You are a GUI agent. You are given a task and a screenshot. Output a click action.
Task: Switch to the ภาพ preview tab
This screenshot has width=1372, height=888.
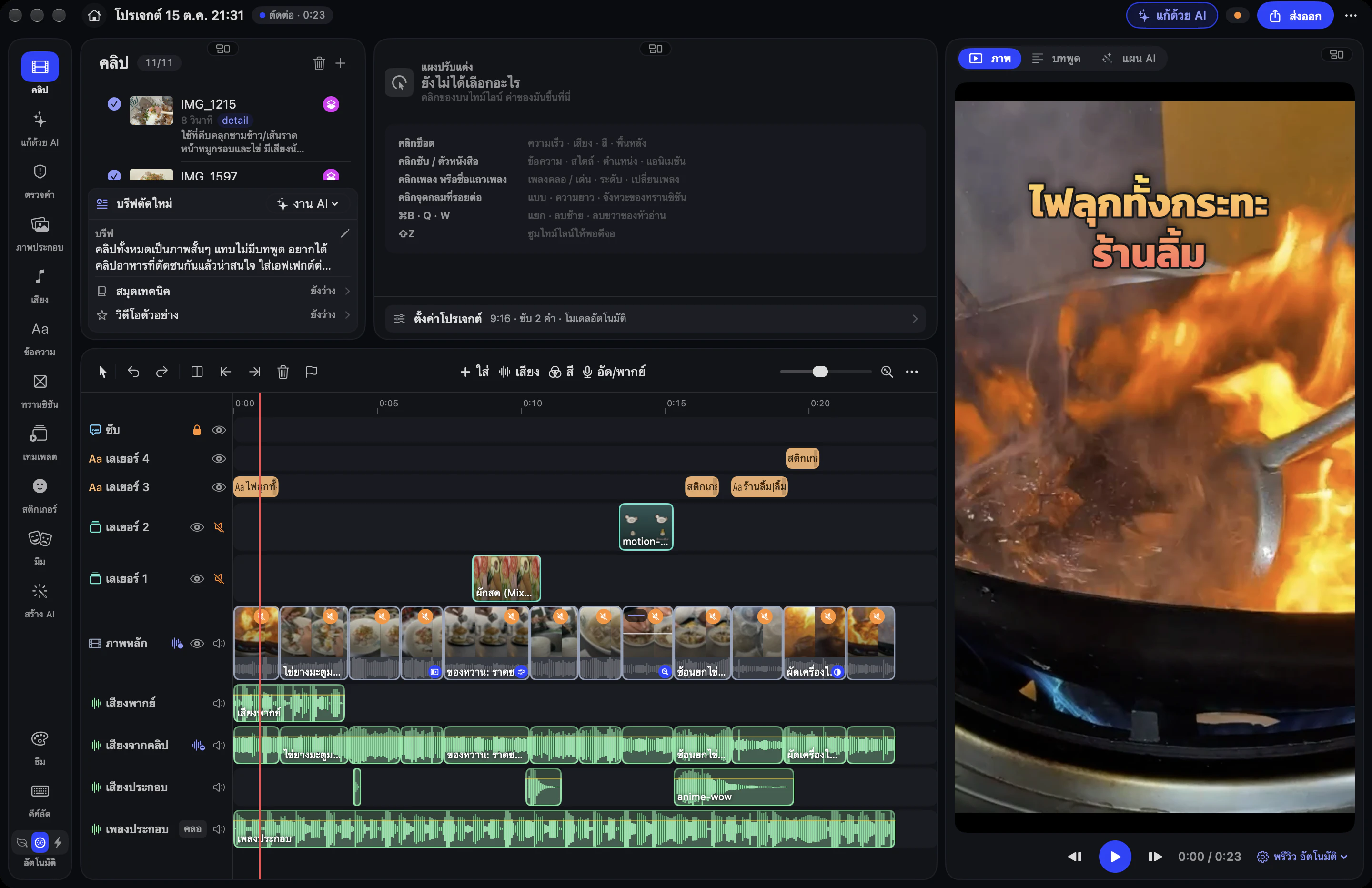coord(989,58)
